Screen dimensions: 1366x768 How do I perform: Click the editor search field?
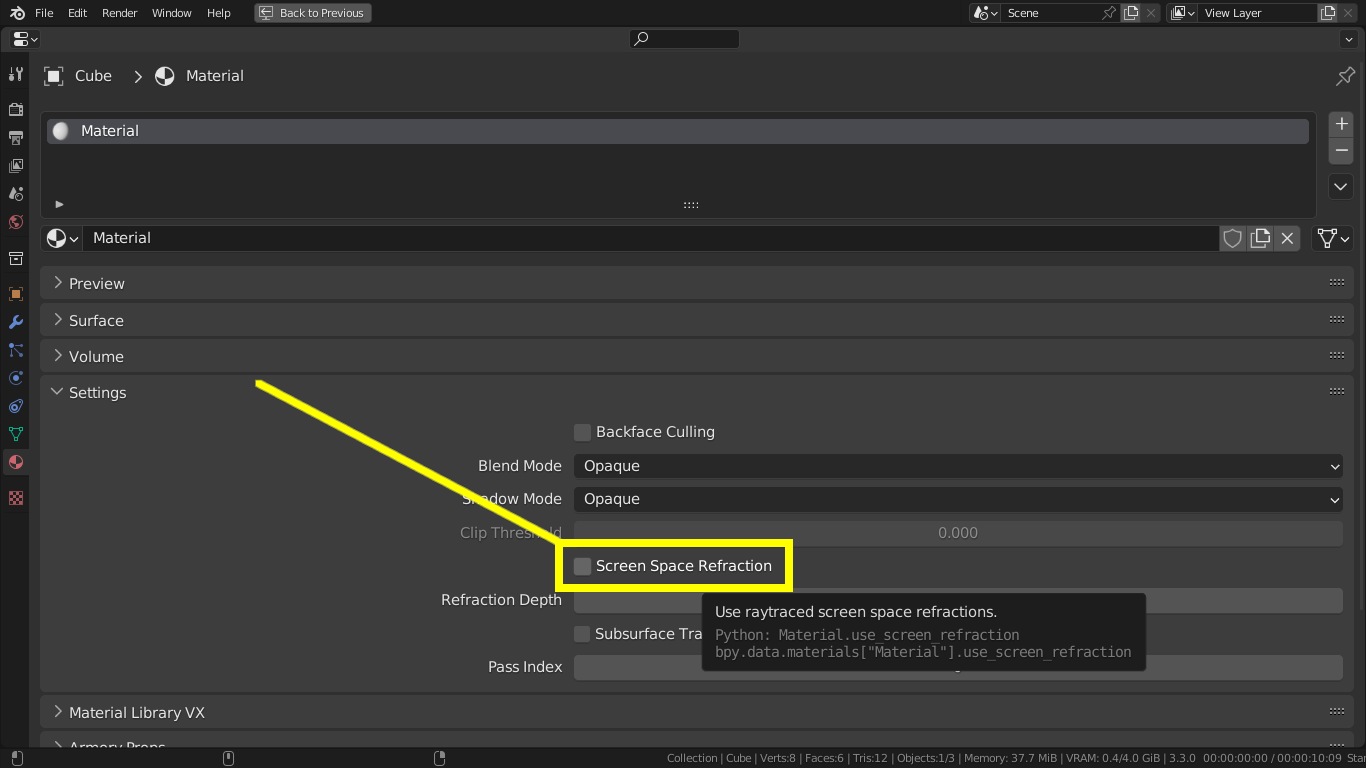click(684, 39)
